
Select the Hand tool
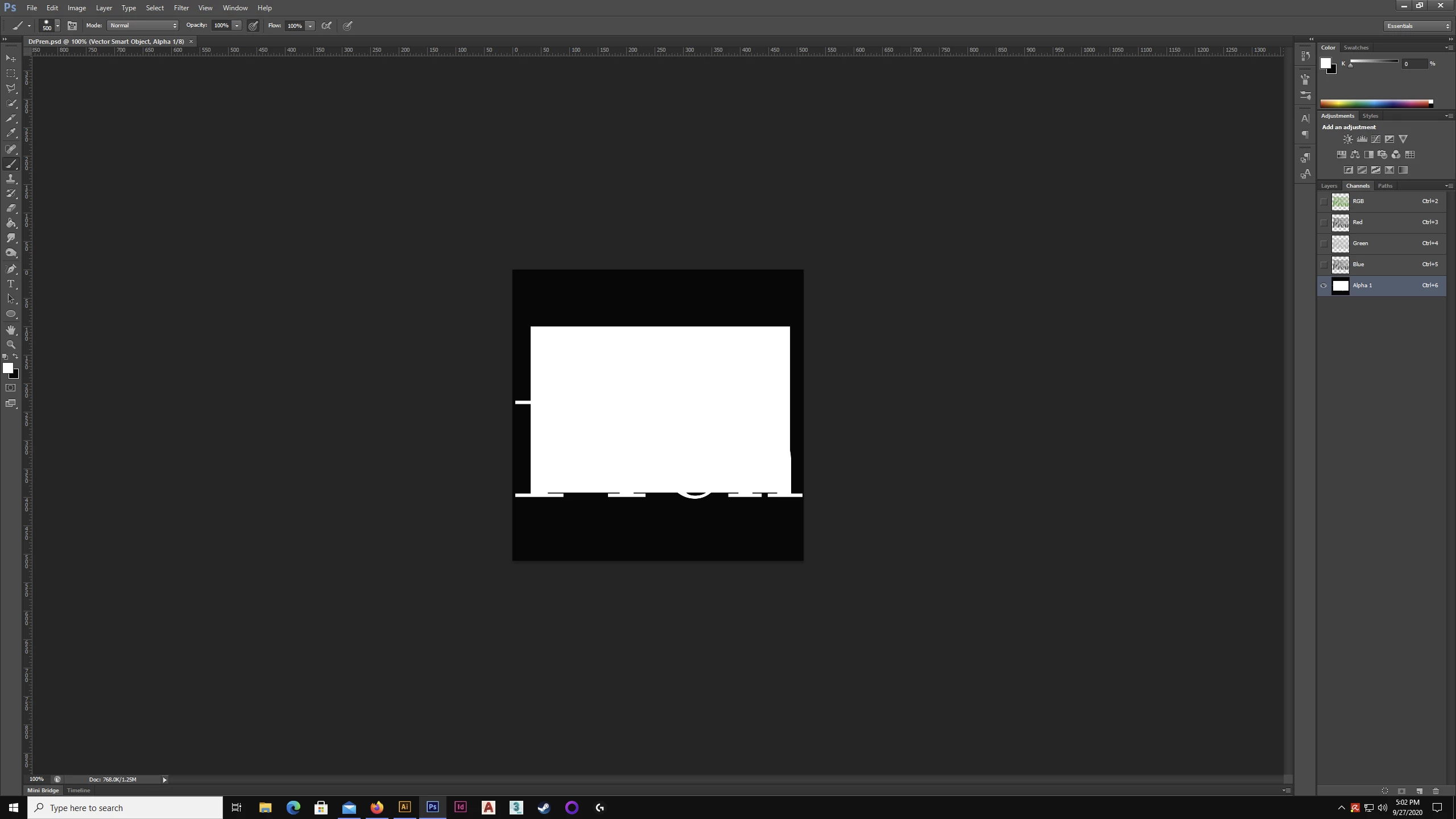click(x=11, y=330)
